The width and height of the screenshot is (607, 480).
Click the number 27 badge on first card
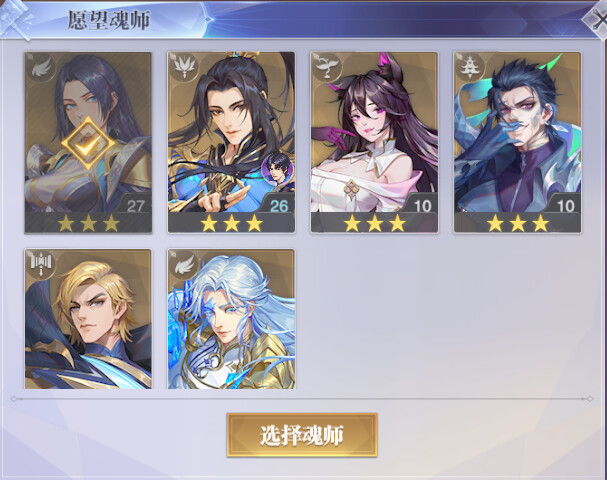pyautogui.click(x=135, y=206)
